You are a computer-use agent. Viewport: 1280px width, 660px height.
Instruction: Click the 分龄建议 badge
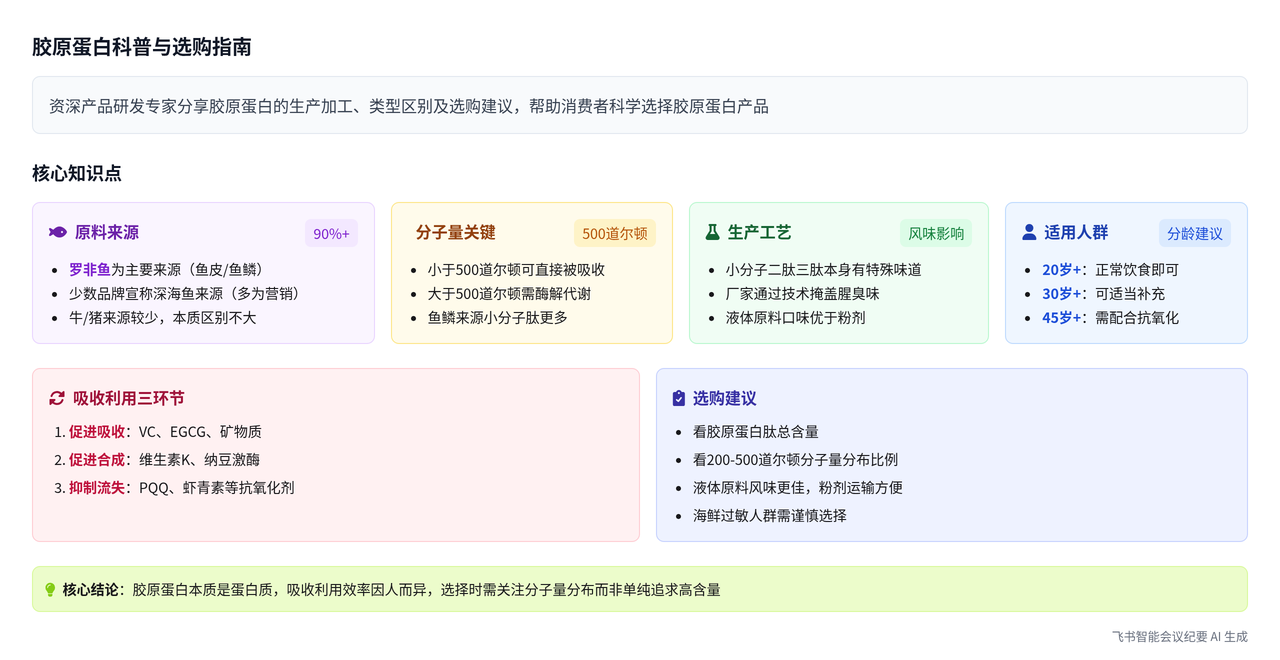coord(1194,233)
